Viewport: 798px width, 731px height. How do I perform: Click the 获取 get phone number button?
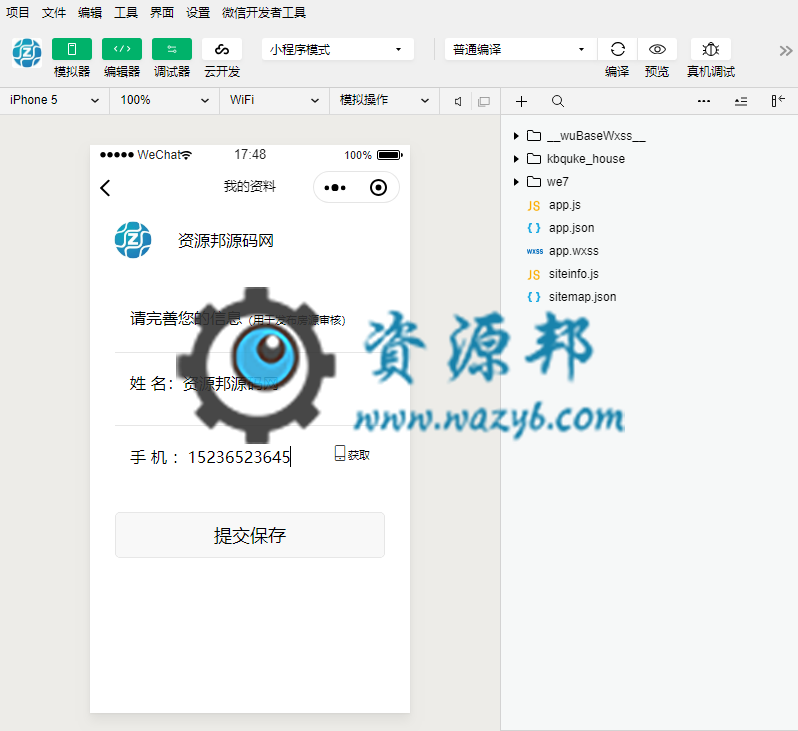pyautogui.click(x=352, y=454)
